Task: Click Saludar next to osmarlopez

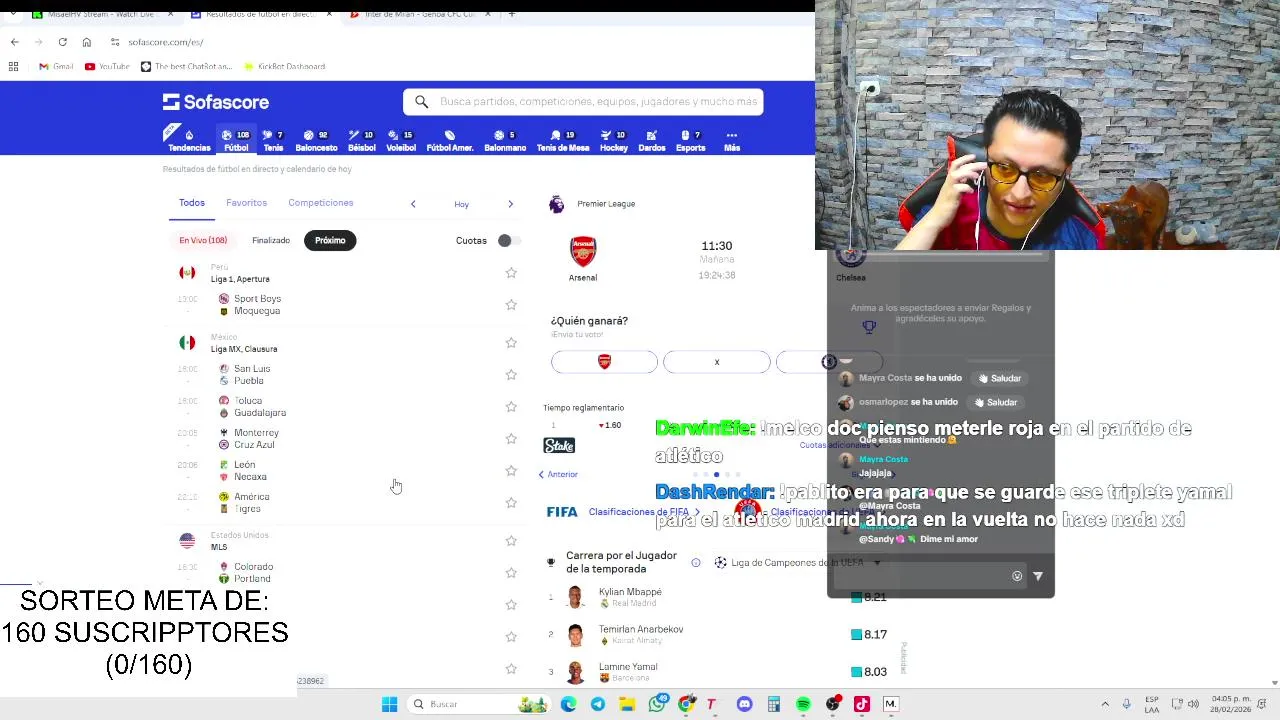Action: (x=998, y=402)
